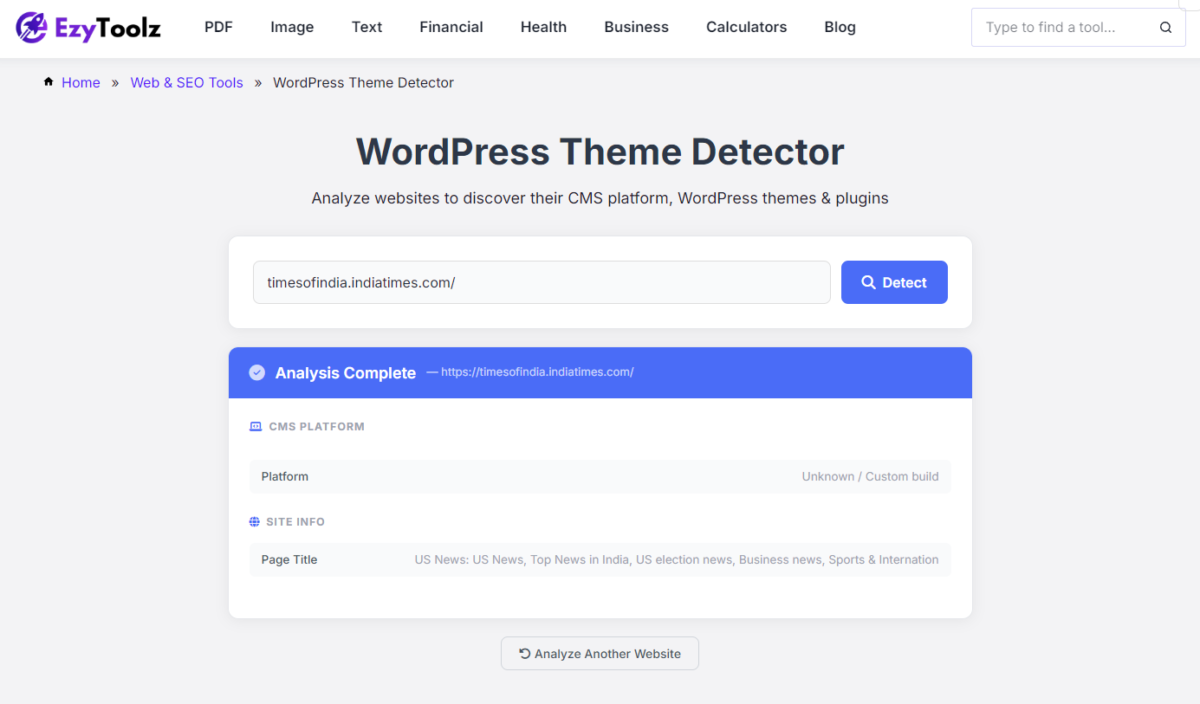Open the Image tools menu
1200x704 pixels.
pyautogui.click(x=291, y=27)
